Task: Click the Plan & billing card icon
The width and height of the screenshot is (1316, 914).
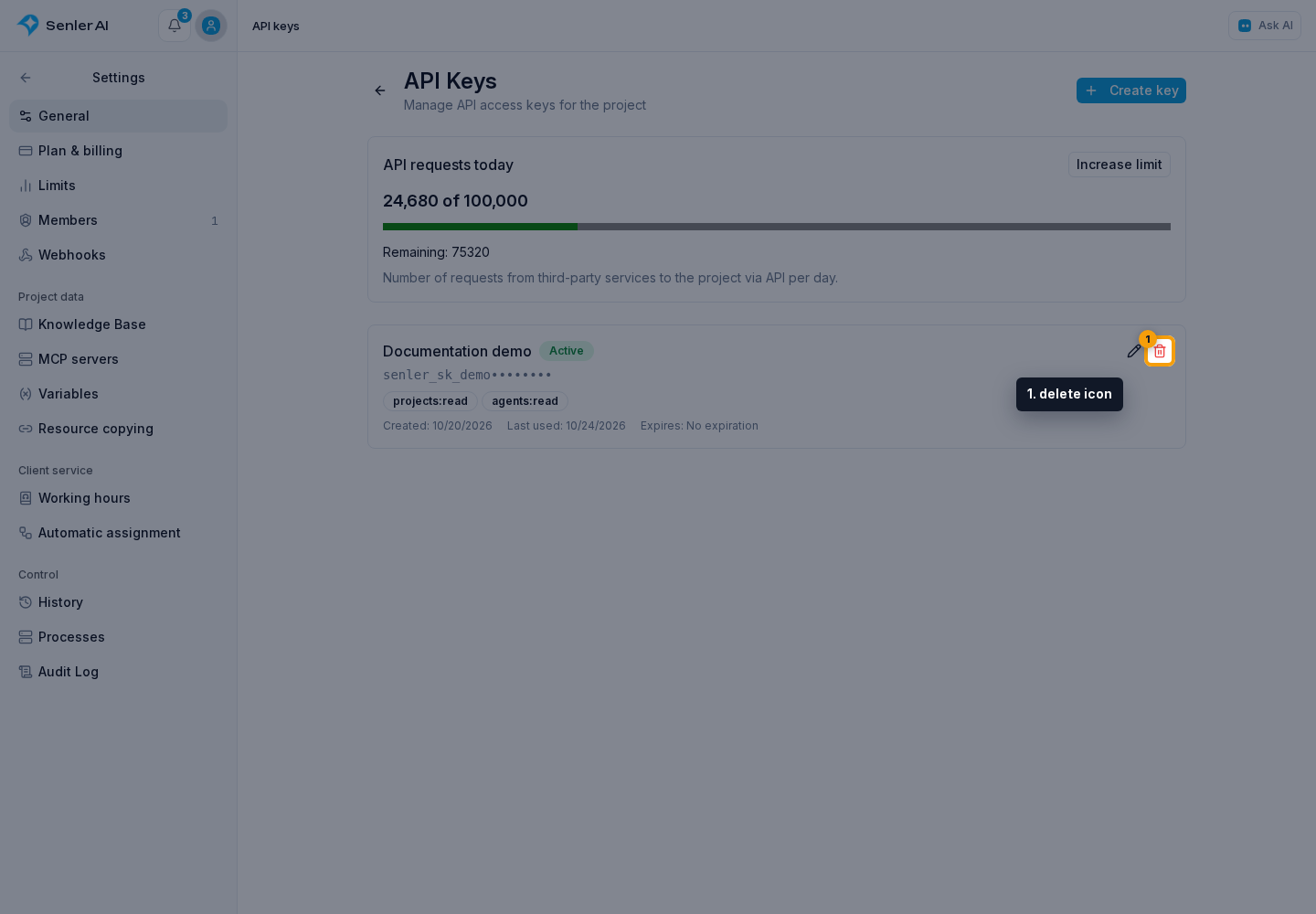Action: [x=26, y=151]
